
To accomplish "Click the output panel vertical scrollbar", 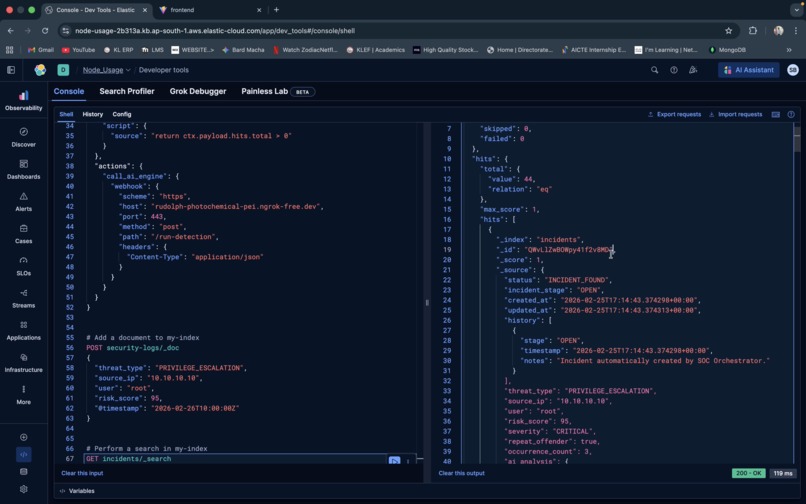I will (x=797, y=139).
